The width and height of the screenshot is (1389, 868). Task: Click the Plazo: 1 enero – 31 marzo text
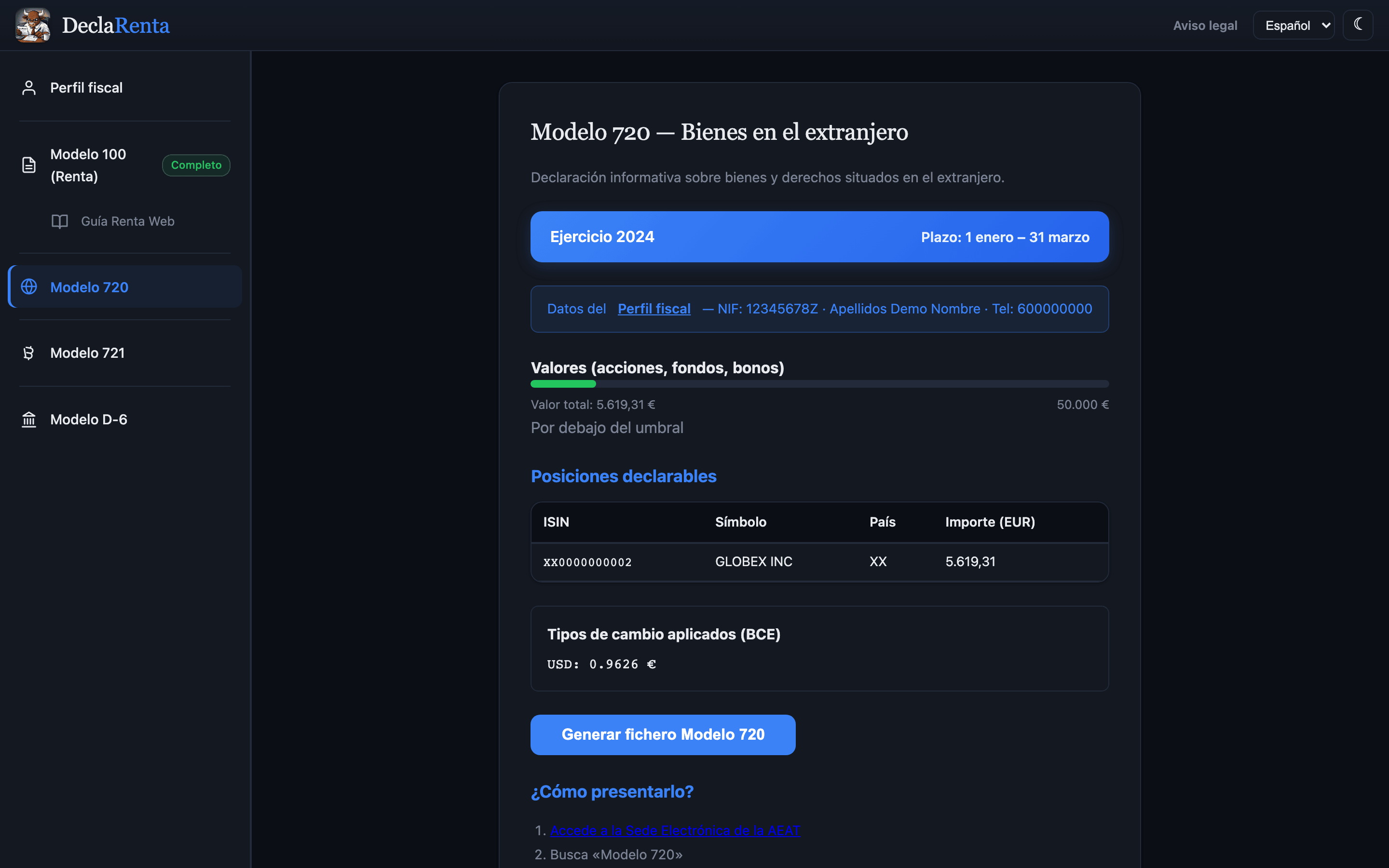[x=1005, y=237]
